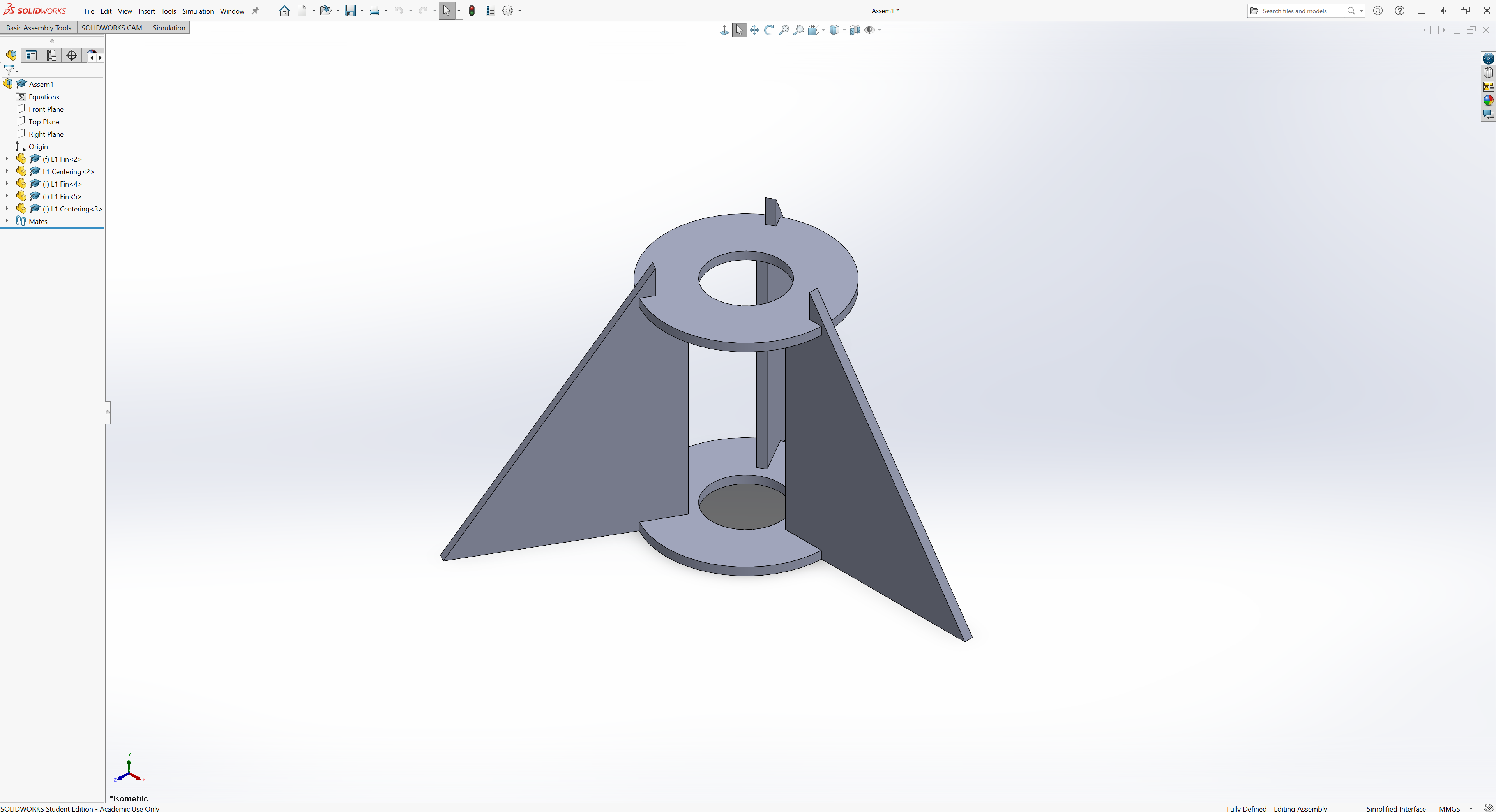
Task: Open the FeatureManager design tree tab
Action: (x=11, y=55)
